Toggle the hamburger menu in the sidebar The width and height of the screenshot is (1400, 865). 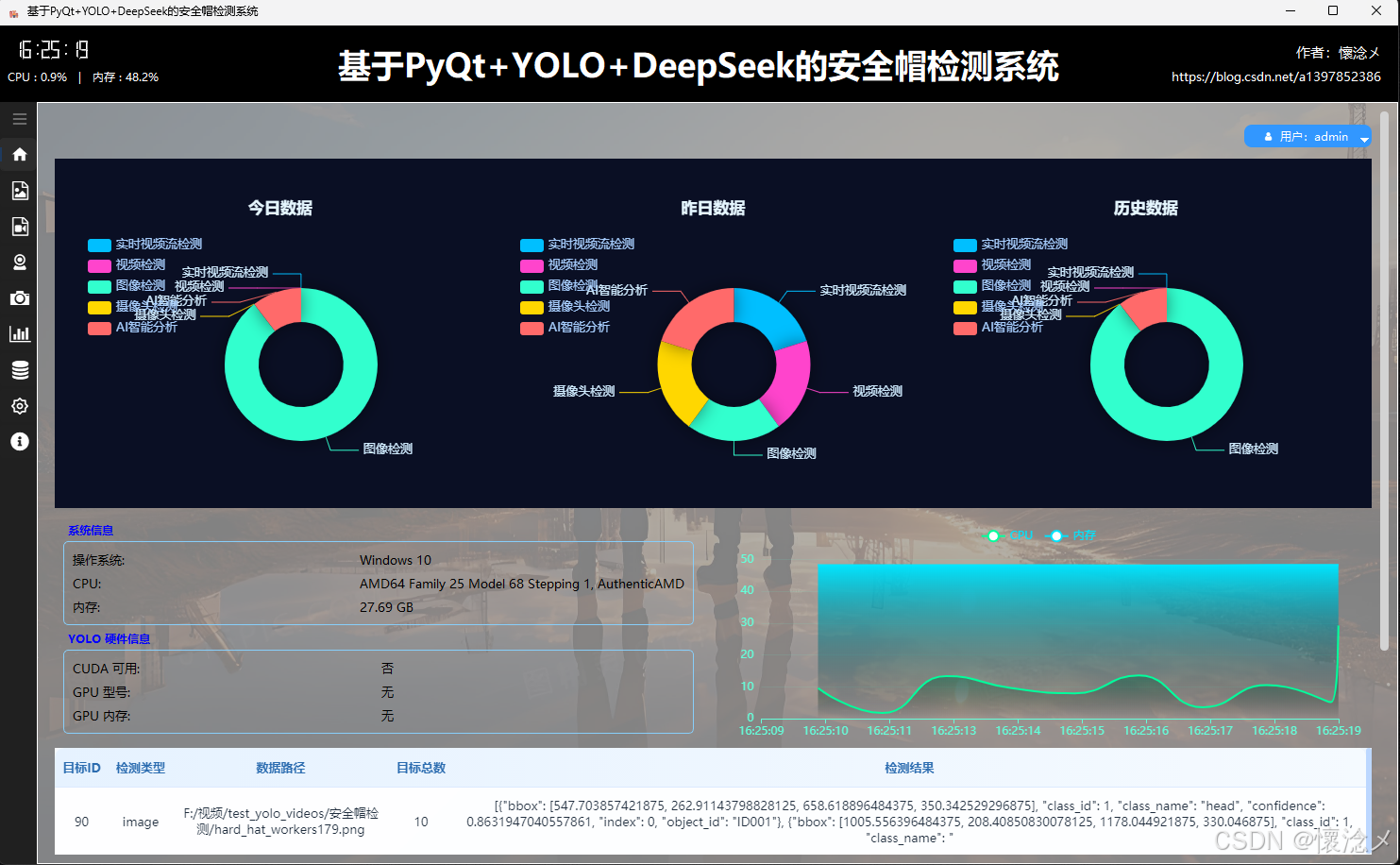tap(19, 119)
